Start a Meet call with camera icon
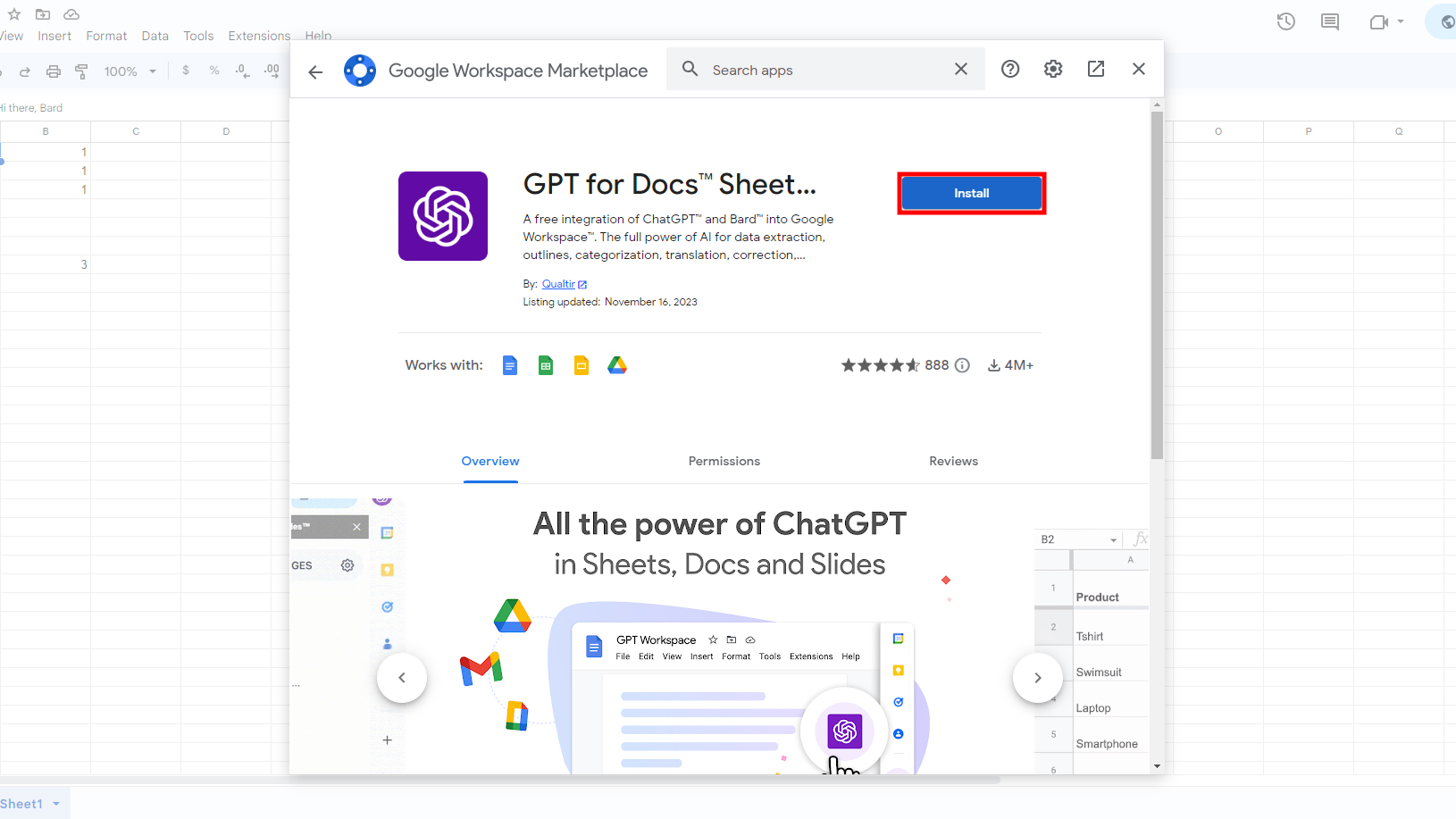 (x=1379, y=21)
